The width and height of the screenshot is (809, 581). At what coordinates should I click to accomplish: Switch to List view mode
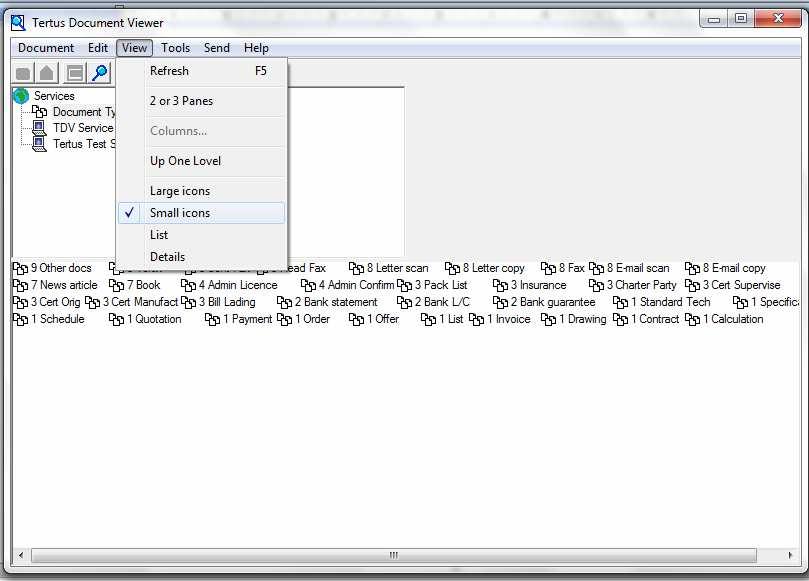(x=201, y=235)
